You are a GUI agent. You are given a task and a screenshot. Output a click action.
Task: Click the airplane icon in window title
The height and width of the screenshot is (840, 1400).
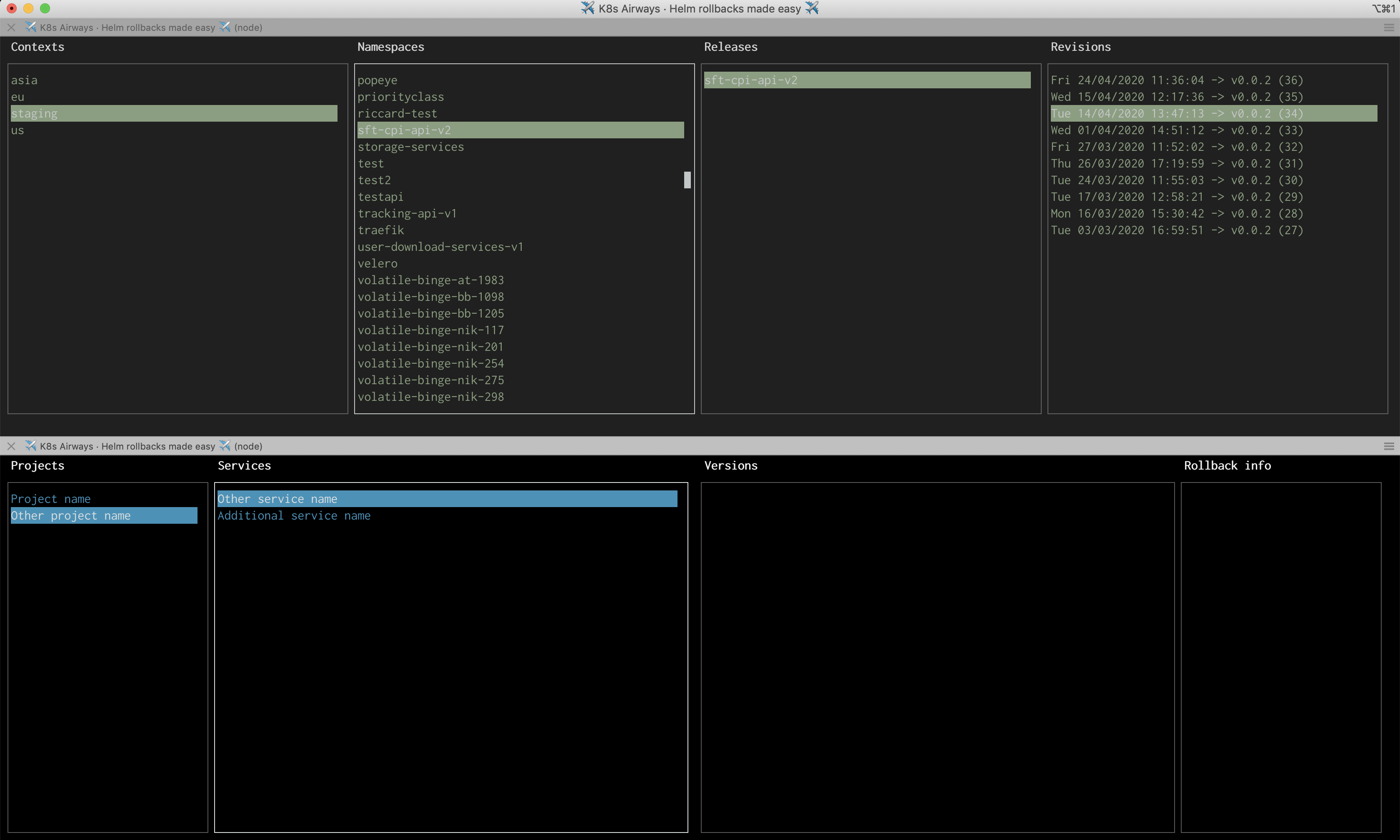pos(587,8)
